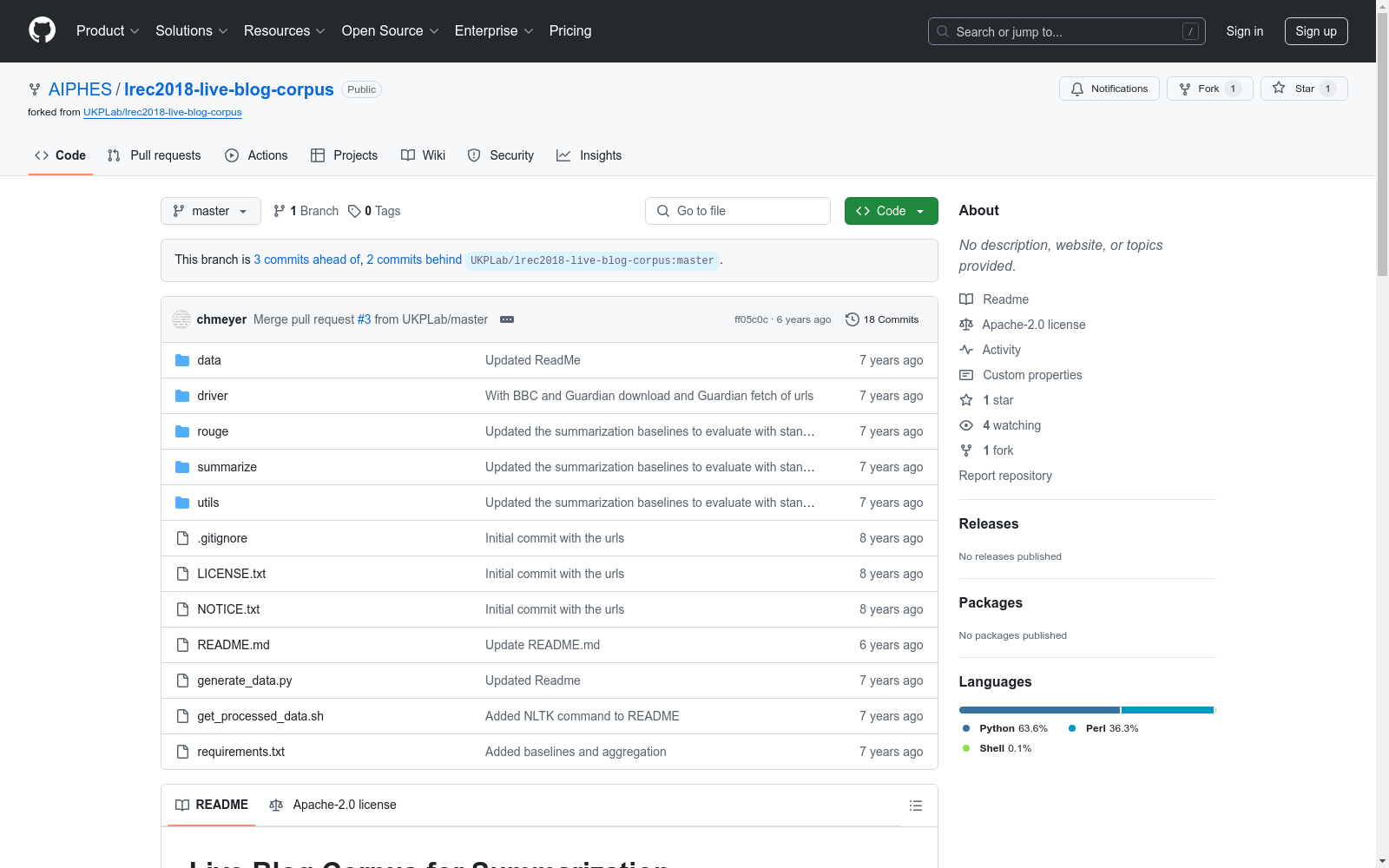This screenshot has width=1389, height=868.
Task: Open the green Code dropdown button
Action: (x=892, y=211)
